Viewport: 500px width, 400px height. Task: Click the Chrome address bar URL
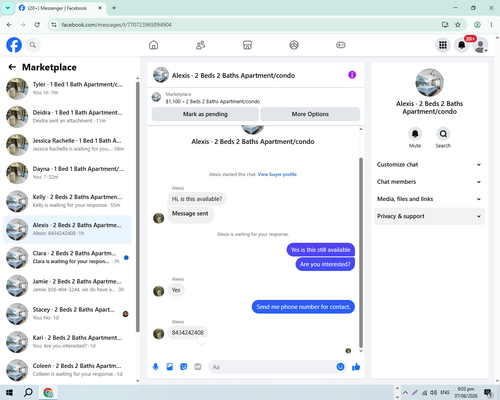[x=117, y=25]
